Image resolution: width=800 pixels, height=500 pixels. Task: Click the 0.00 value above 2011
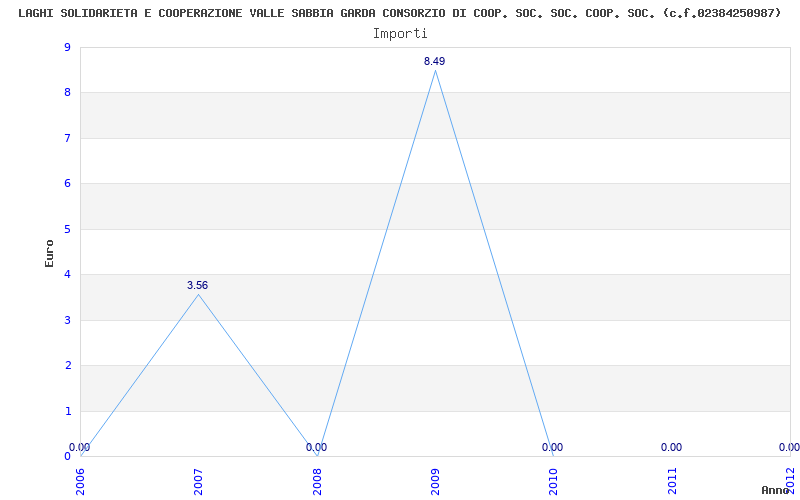click(671, 447)
